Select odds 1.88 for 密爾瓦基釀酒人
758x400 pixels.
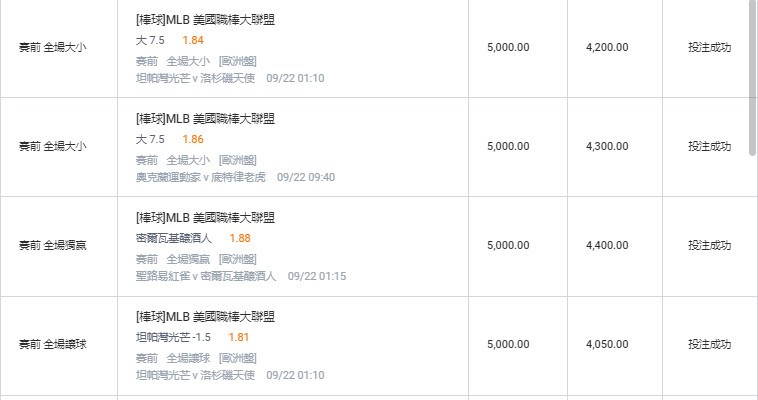pos(240,238)
